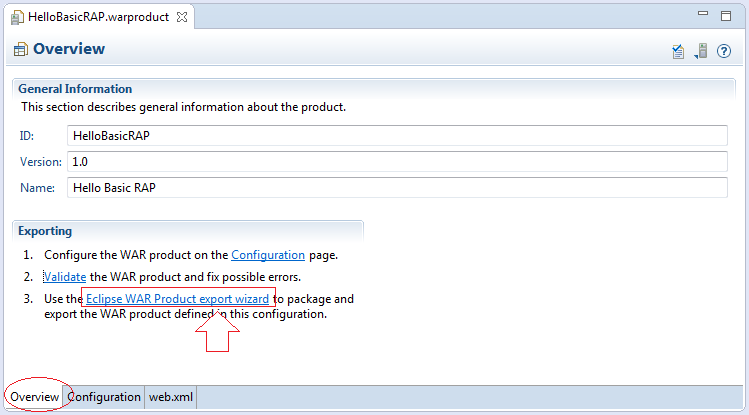Image resolution: width=749 pixels, height=415 pixels.
Task: Switch to the Overview bottom tab
Action: [x=34, y=397]
